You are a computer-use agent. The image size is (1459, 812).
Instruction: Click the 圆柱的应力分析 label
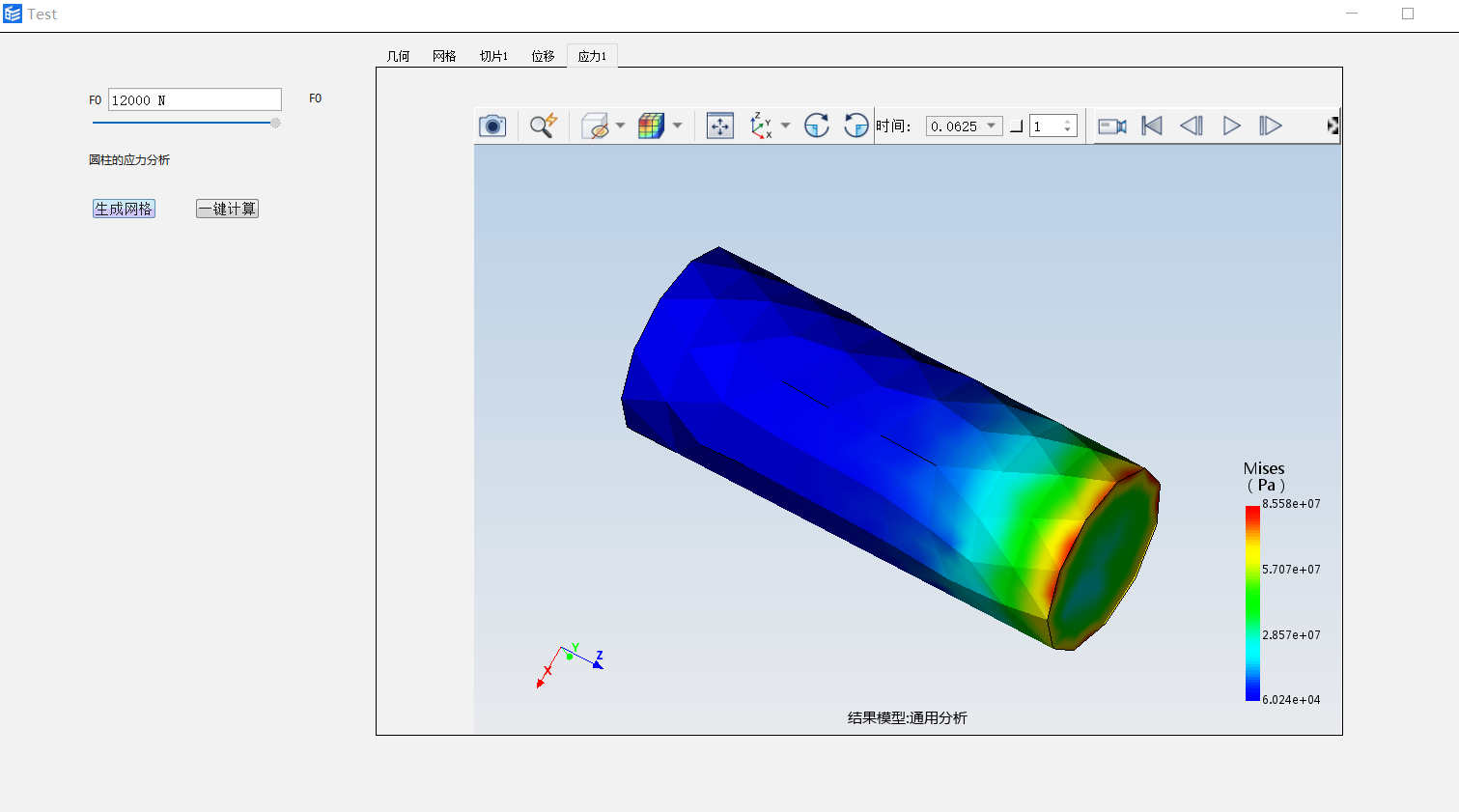pos(129,160)
